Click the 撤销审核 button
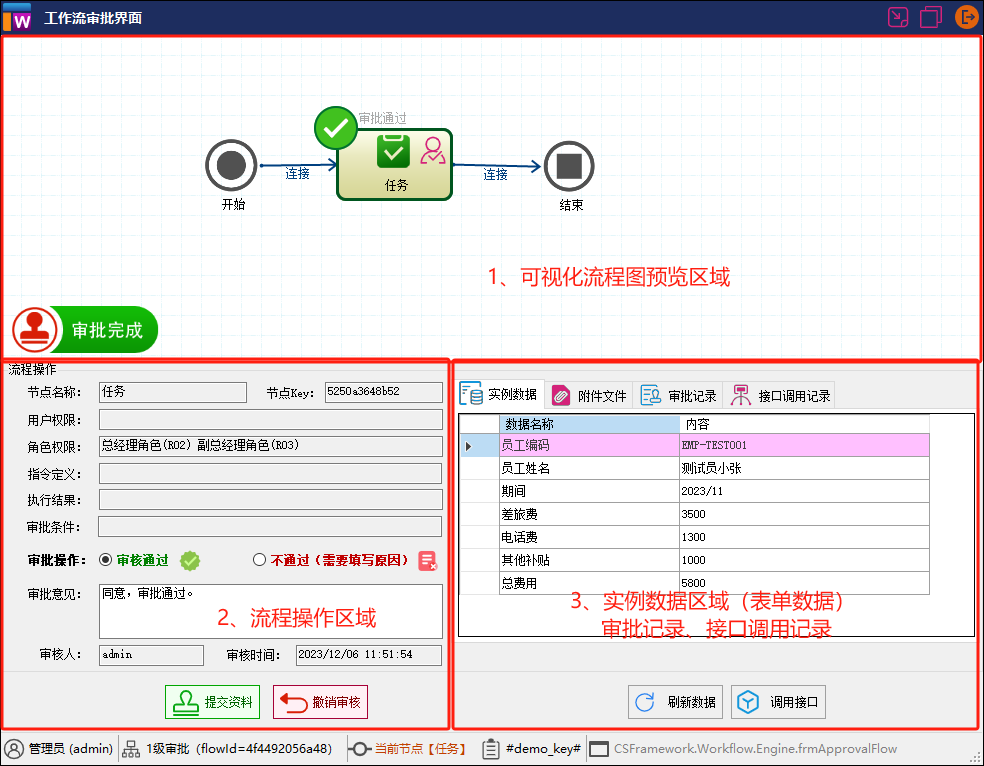 point(320,702)
